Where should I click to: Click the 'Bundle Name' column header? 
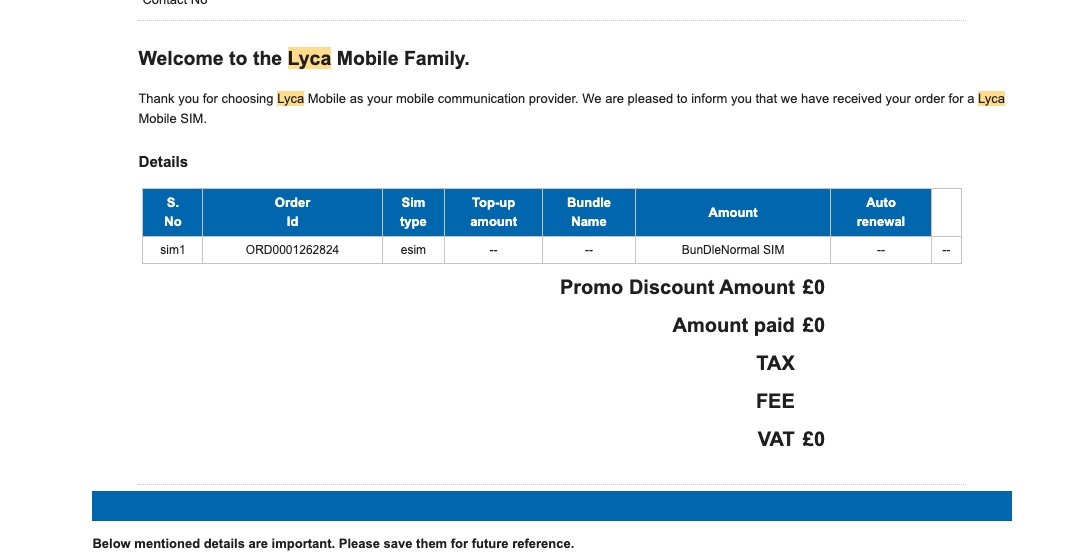pyautogui.click(x=588, y=212)
